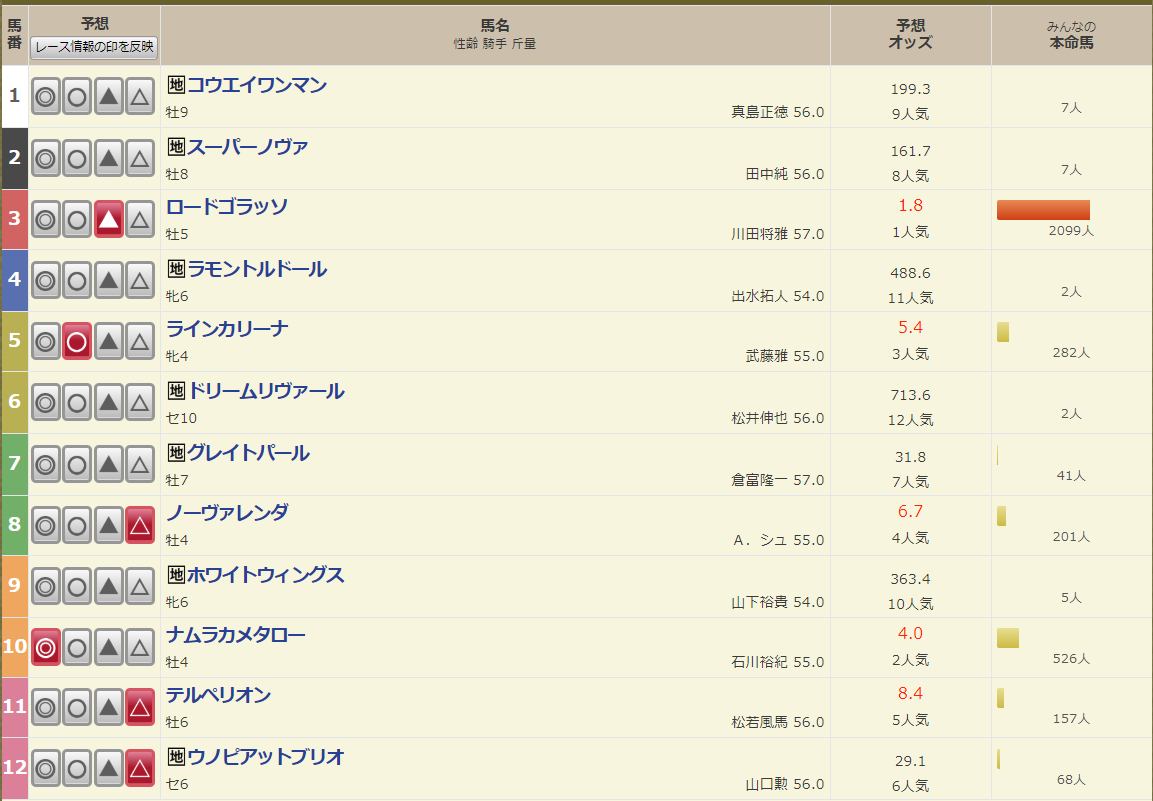Open horse page ナムラカメタロー
Image resolution: width=1153 pixels, height=801 pixels.
click(235, 635)
